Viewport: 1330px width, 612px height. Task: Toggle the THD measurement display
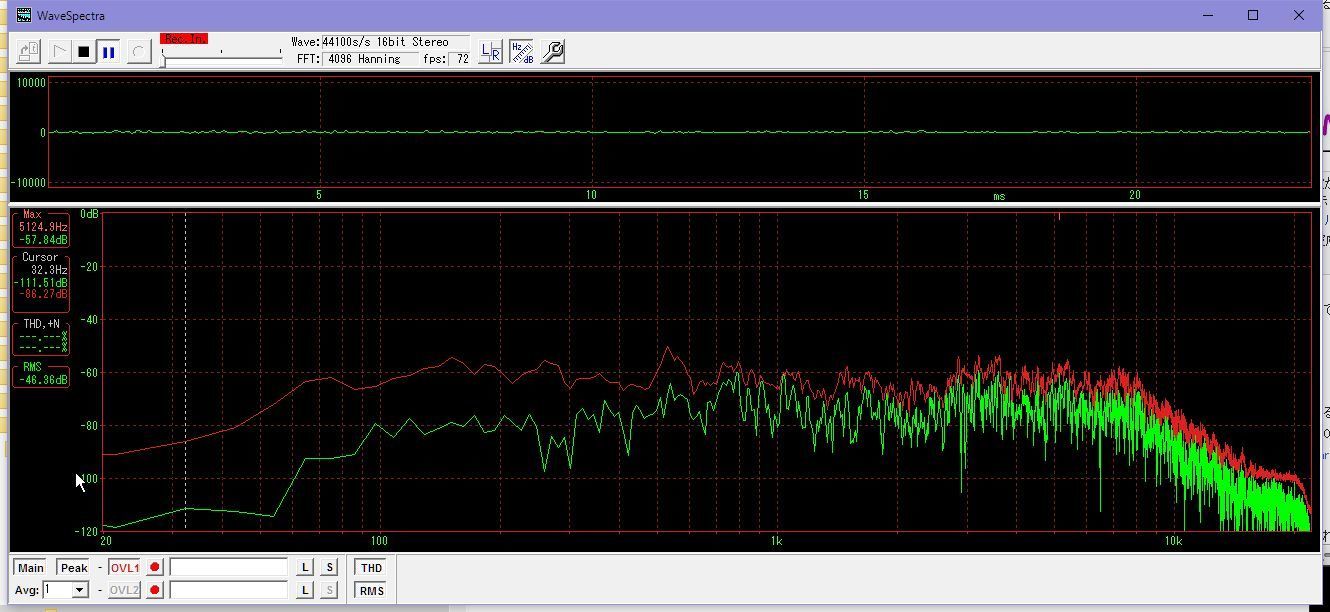tap(371, 568)
